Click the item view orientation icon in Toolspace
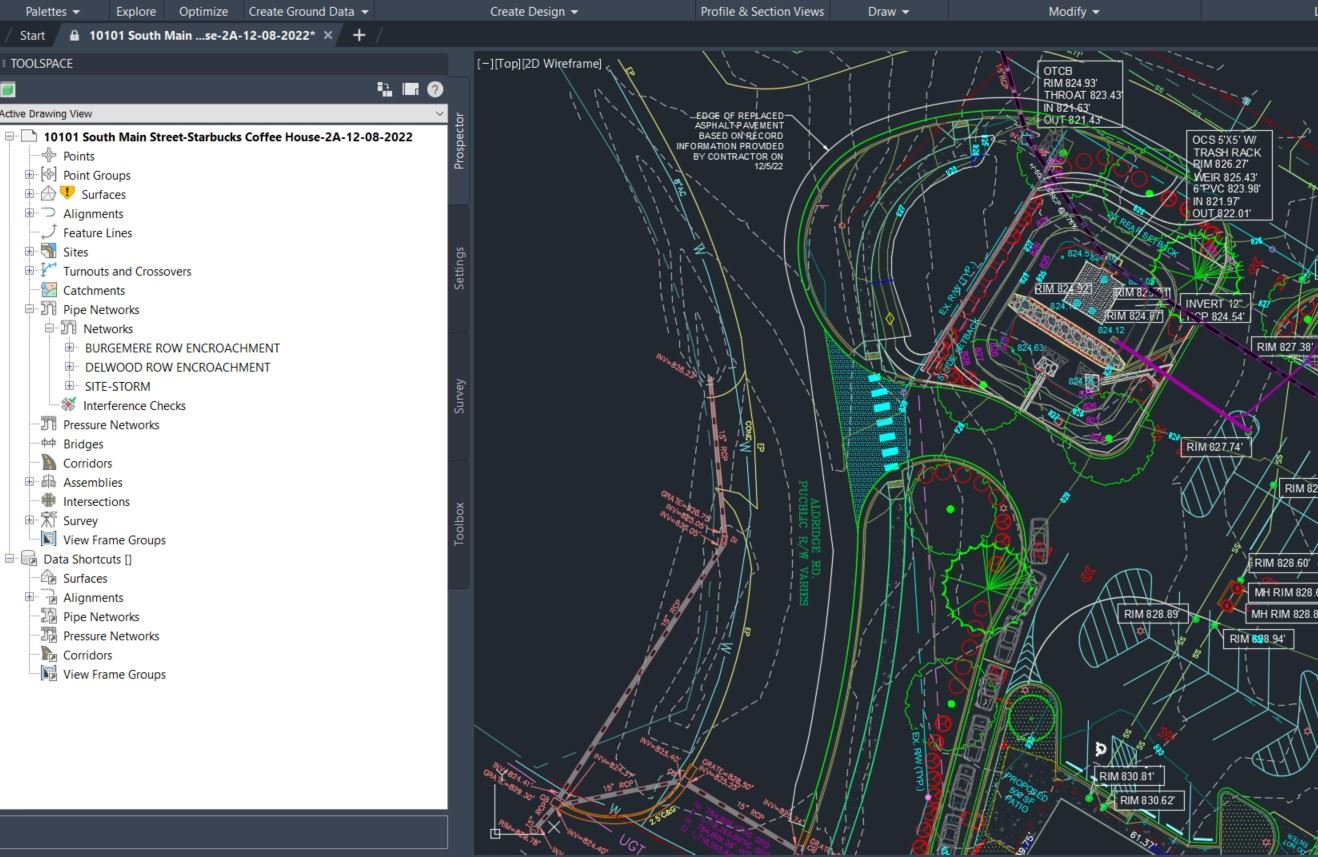 click(384, 89)
